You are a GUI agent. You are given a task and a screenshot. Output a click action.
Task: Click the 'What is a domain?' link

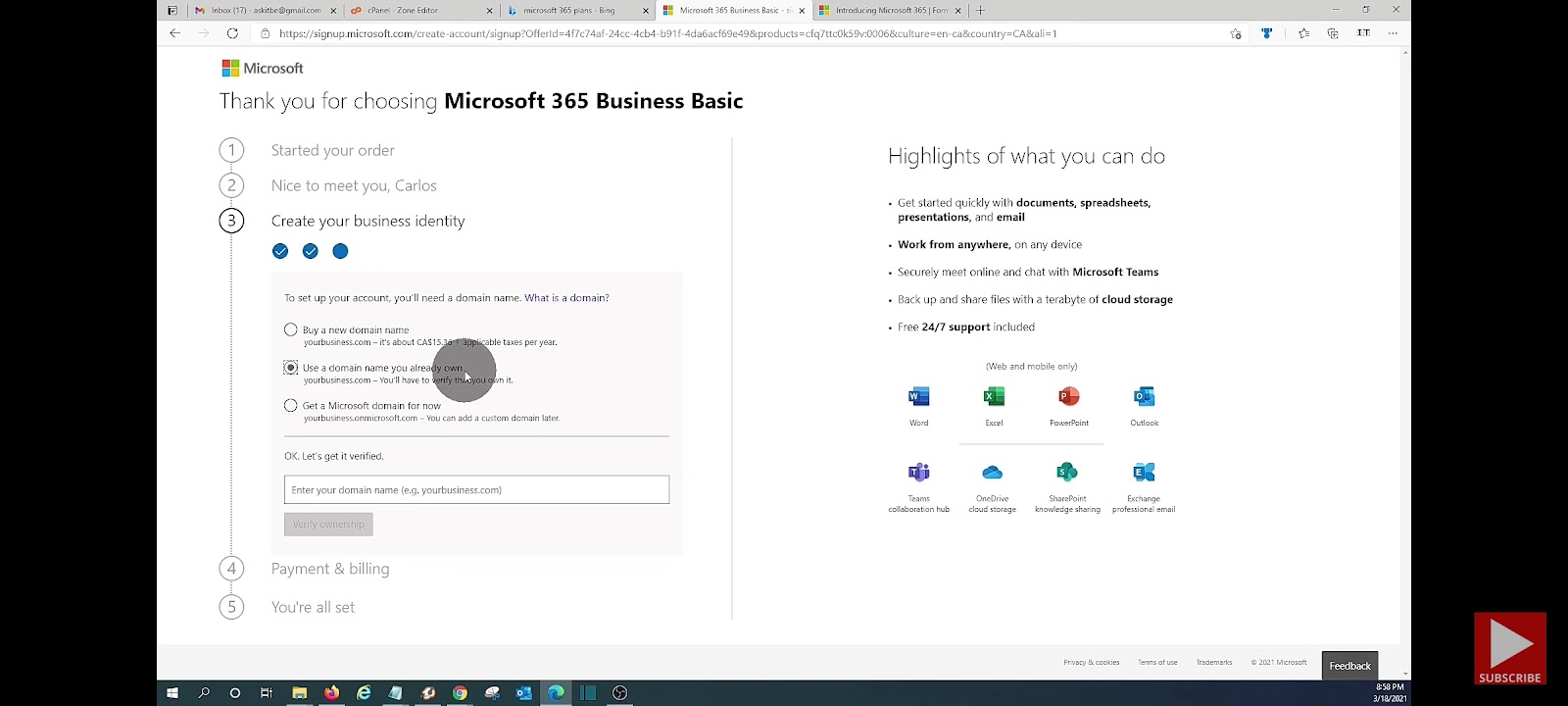coord(566,297)
